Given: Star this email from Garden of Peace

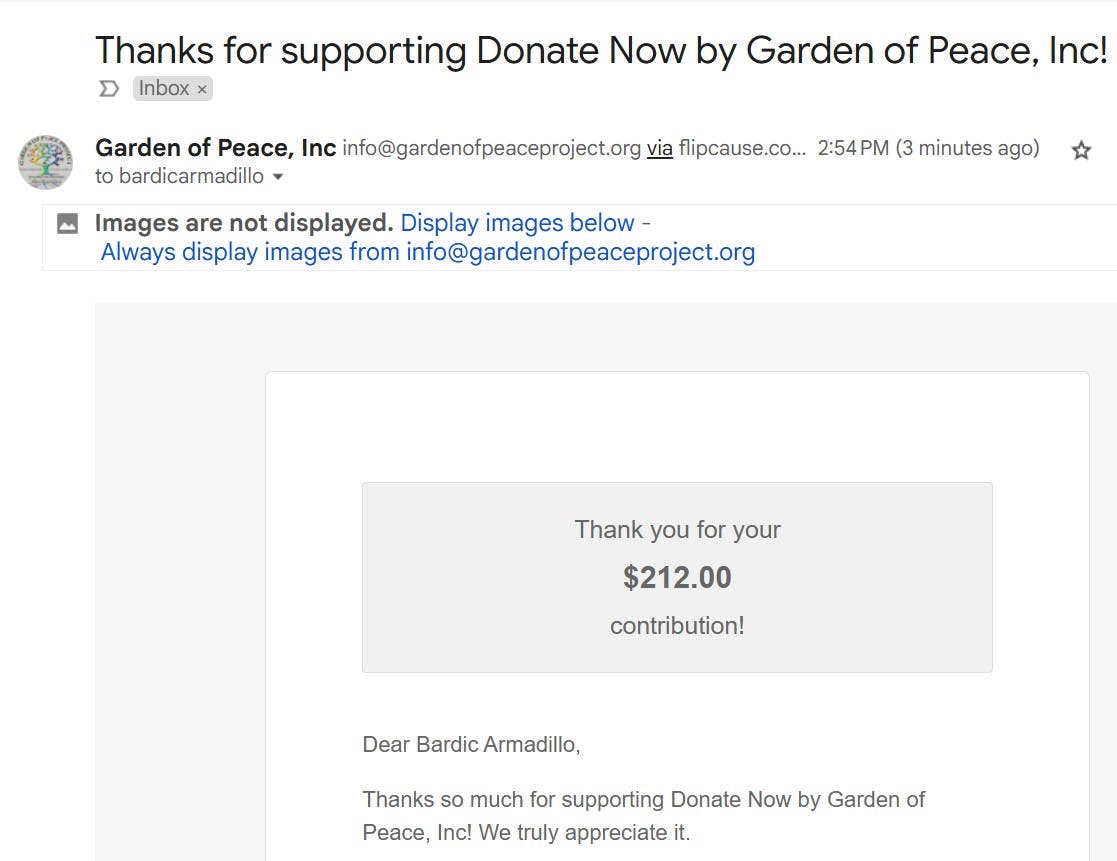Looking at the screenshot, I should [1081, 151].
